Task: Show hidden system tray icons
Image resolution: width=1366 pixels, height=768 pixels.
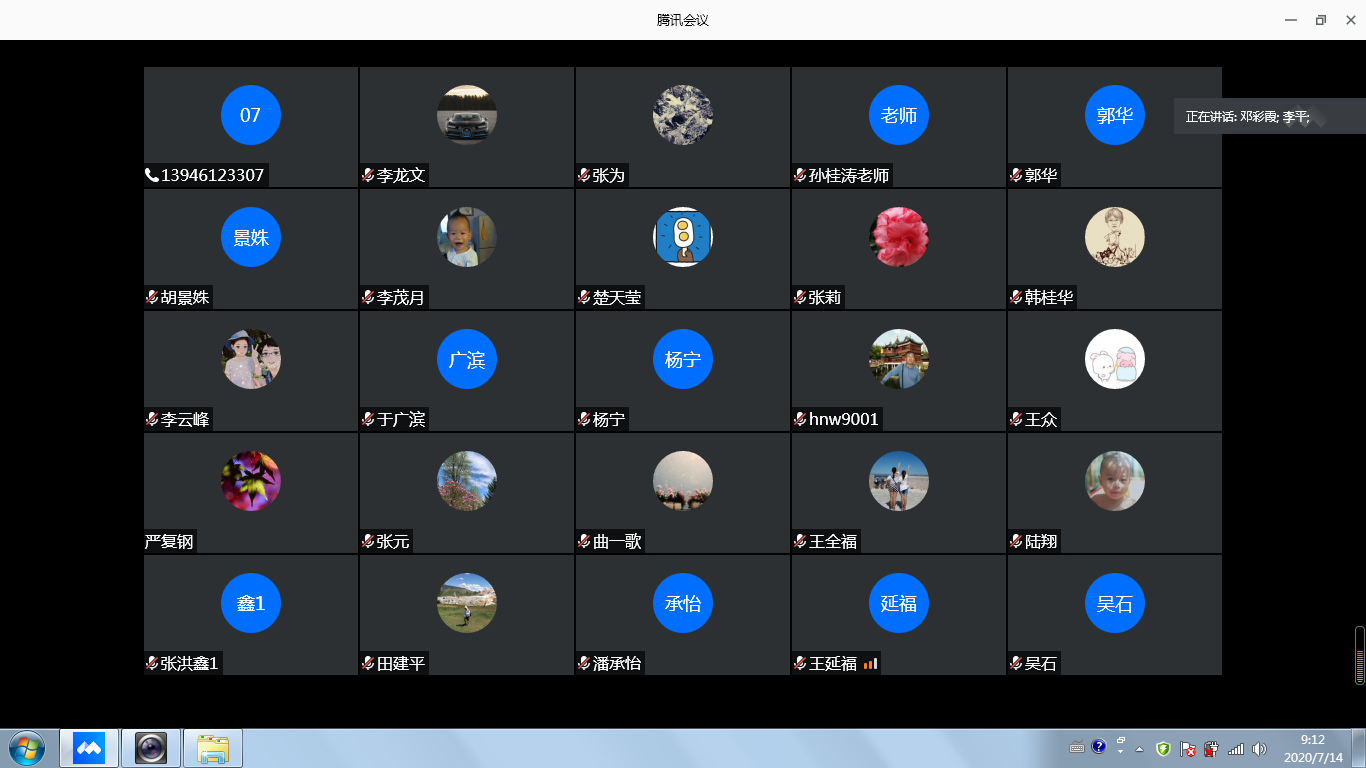Action: pos(1139,749)
